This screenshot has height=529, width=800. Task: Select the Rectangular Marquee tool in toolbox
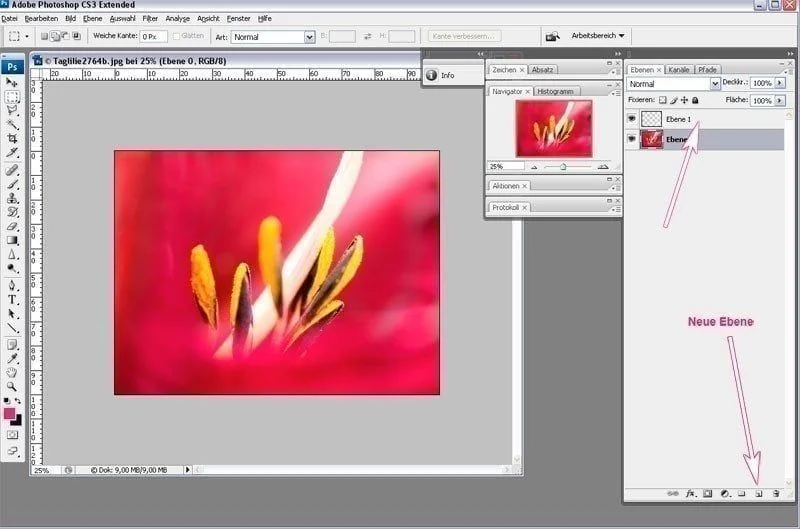[12, 96]
